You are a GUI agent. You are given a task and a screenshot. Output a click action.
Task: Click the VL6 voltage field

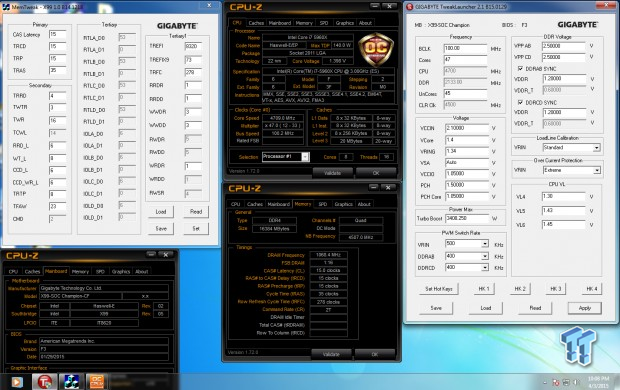tap(563, 225)
